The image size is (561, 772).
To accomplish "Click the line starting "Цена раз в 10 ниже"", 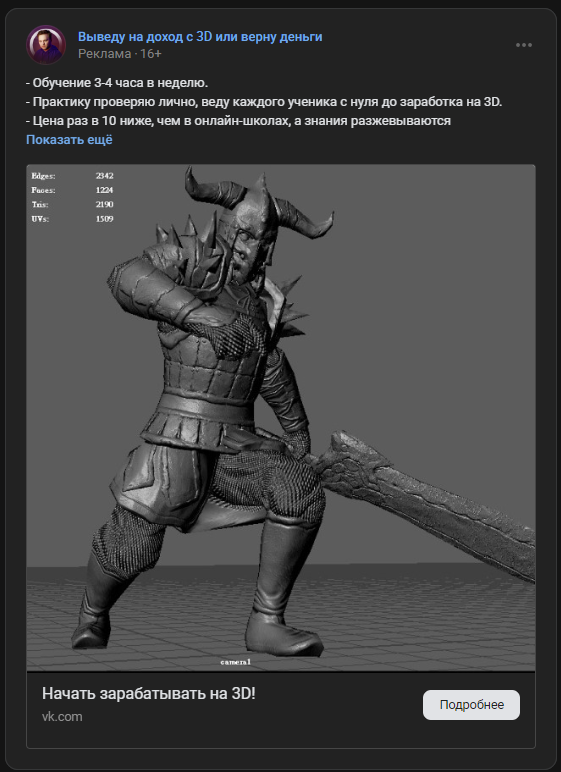I will tap(238, 121).
